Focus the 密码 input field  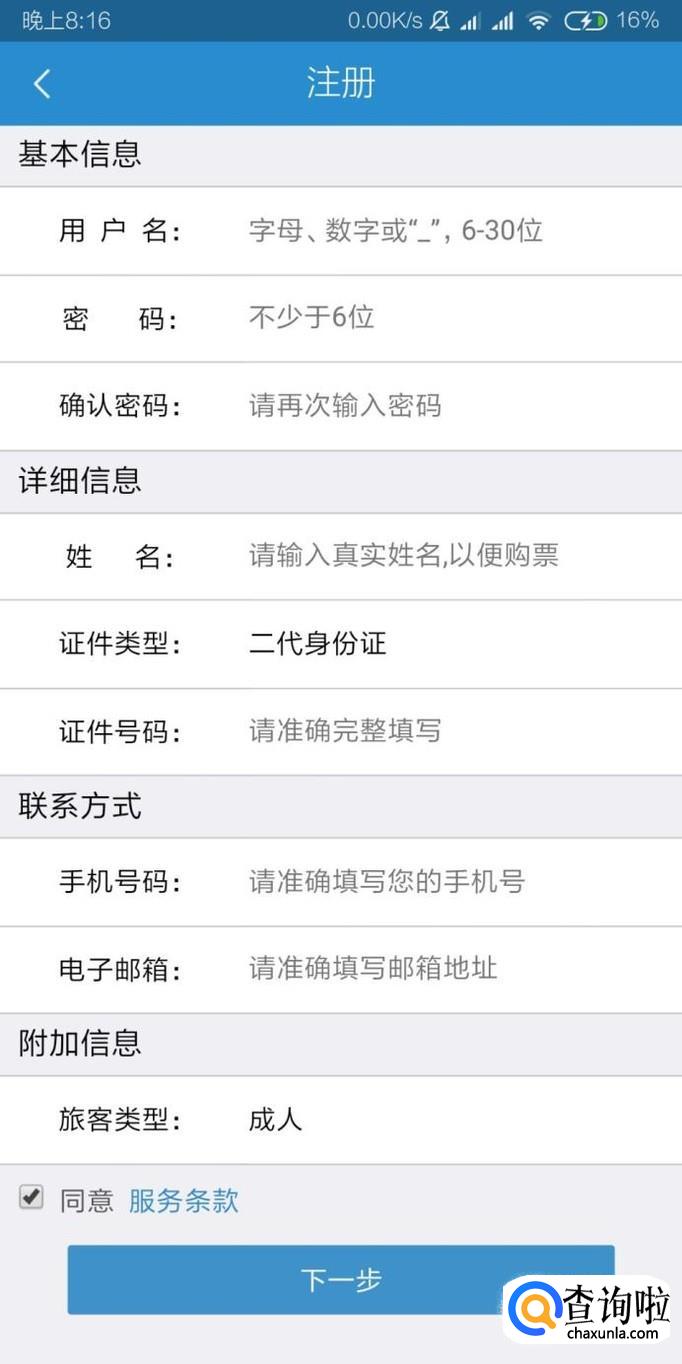click(440, 318)
